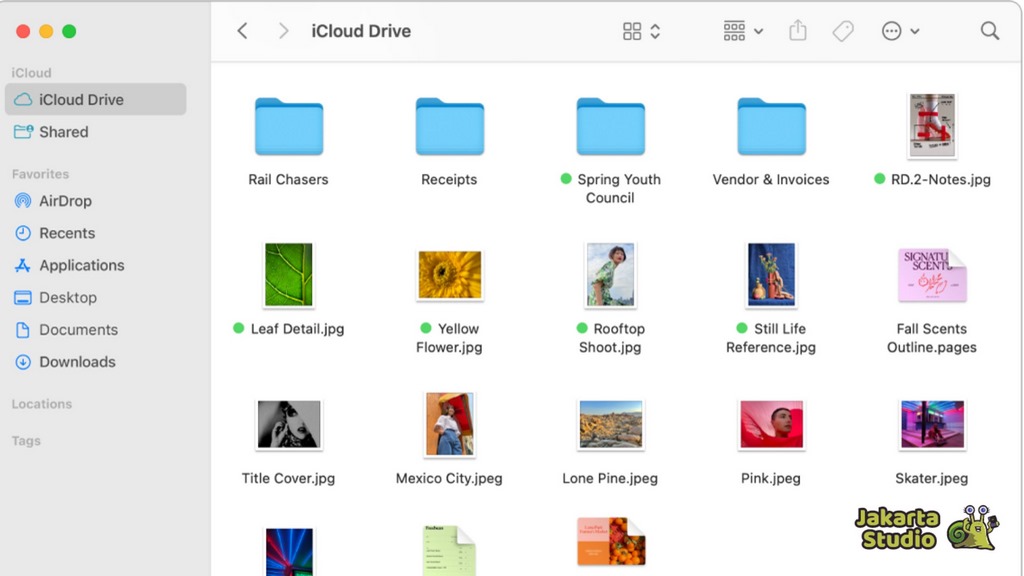The image size is (1024, 576).
Task: Click the "Skater.jpeg" file name
Action: (932, 478)
